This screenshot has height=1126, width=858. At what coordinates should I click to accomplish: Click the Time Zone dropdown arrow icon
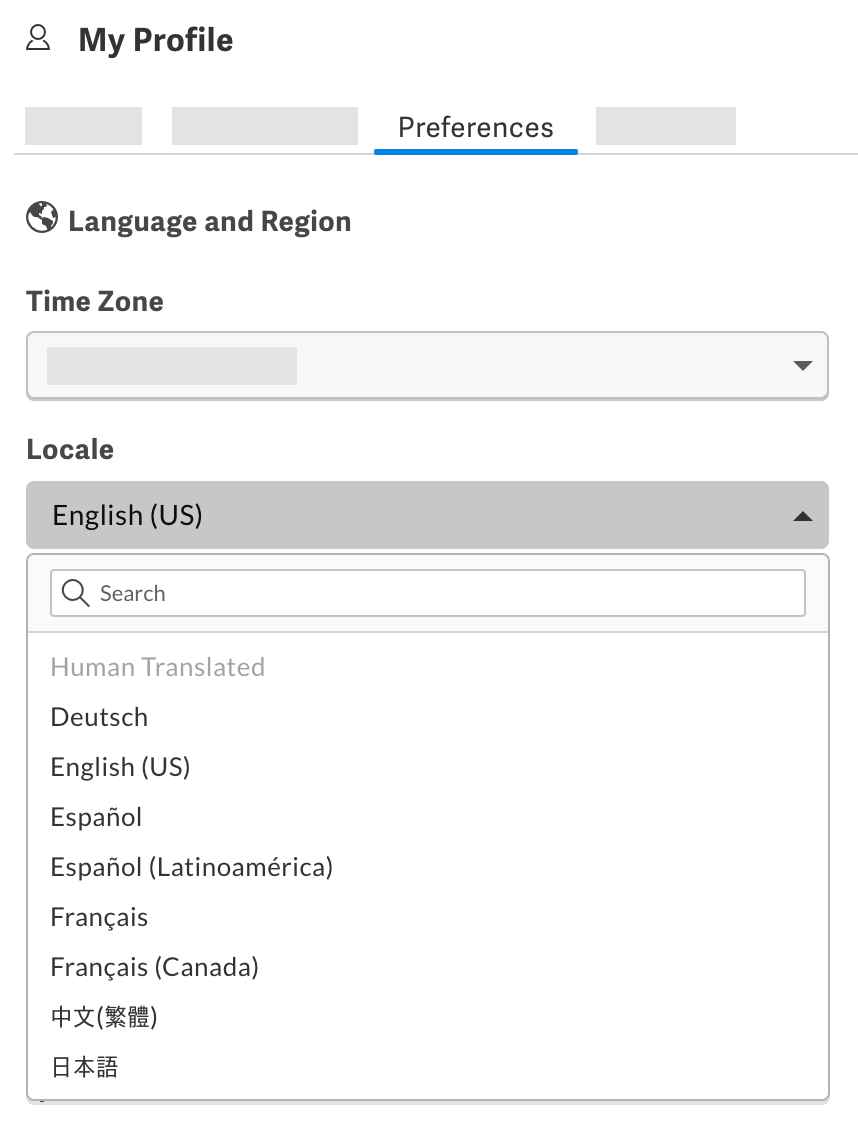[x=802, y=366]
